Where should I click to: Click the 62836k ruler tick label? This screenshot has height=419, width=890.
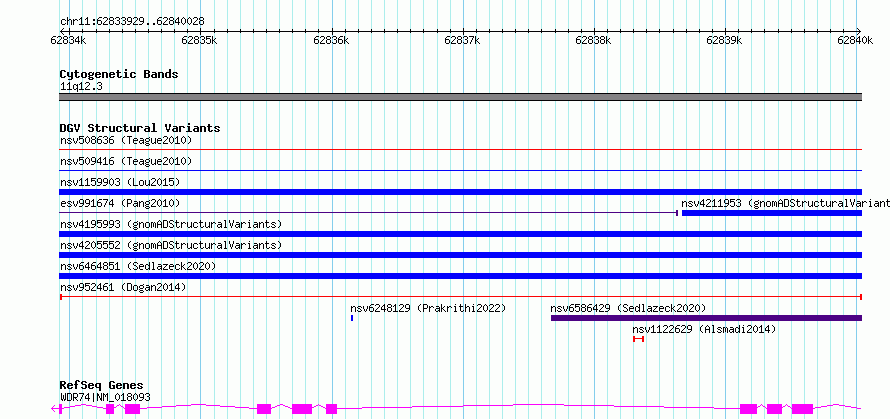point(331,40)
